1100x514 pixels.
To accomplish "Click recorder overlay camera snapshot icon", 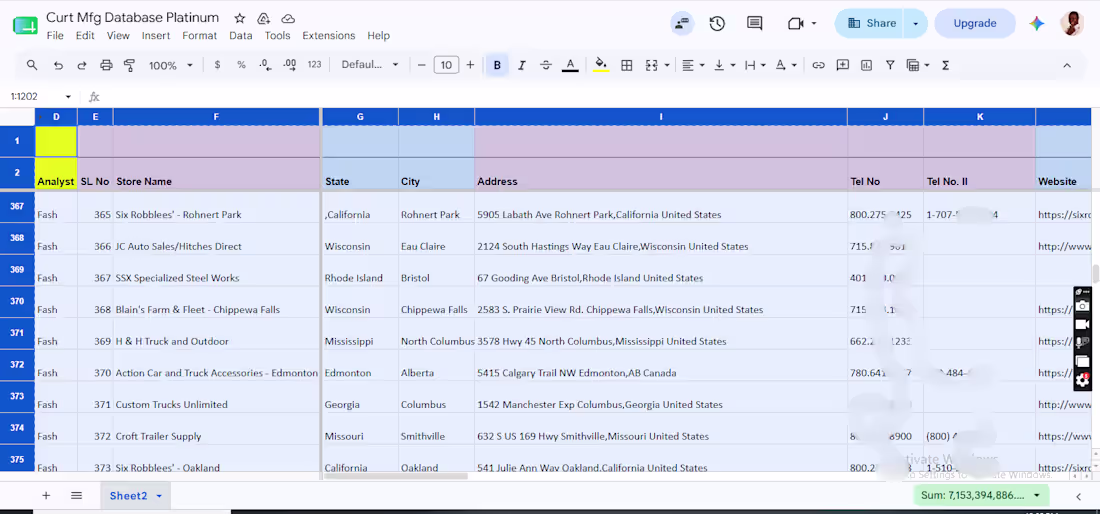I will (x=1082, y=306).
